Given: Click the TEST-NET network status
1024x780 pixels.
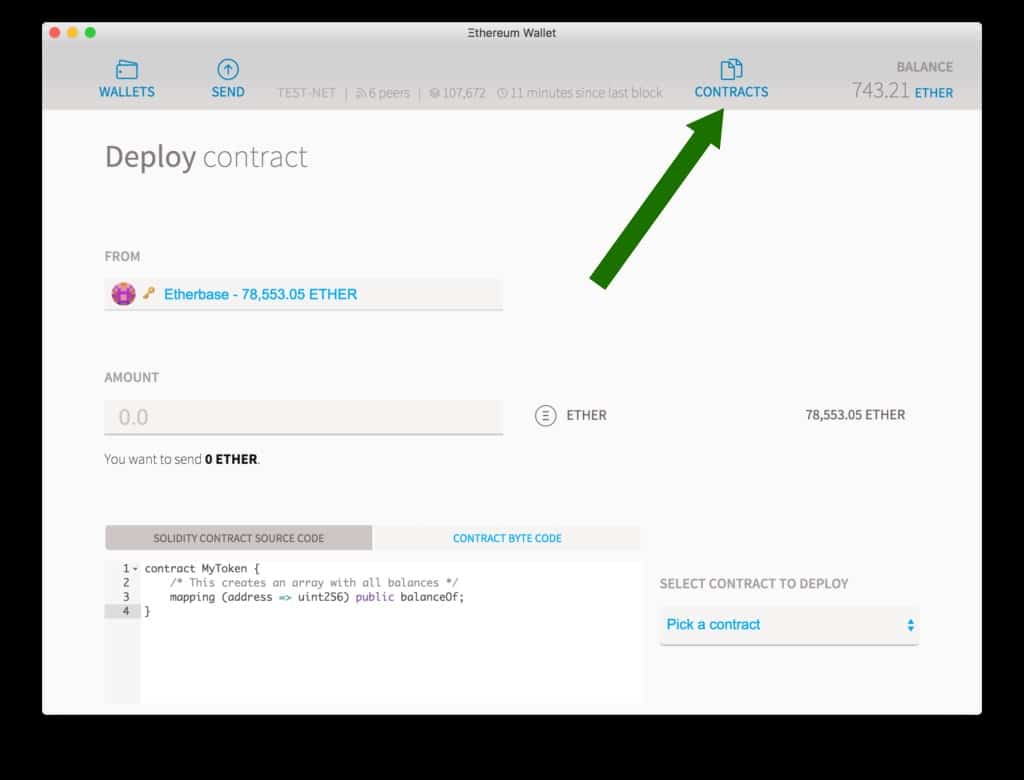Looking at the screenshot, I should (306, 93).
